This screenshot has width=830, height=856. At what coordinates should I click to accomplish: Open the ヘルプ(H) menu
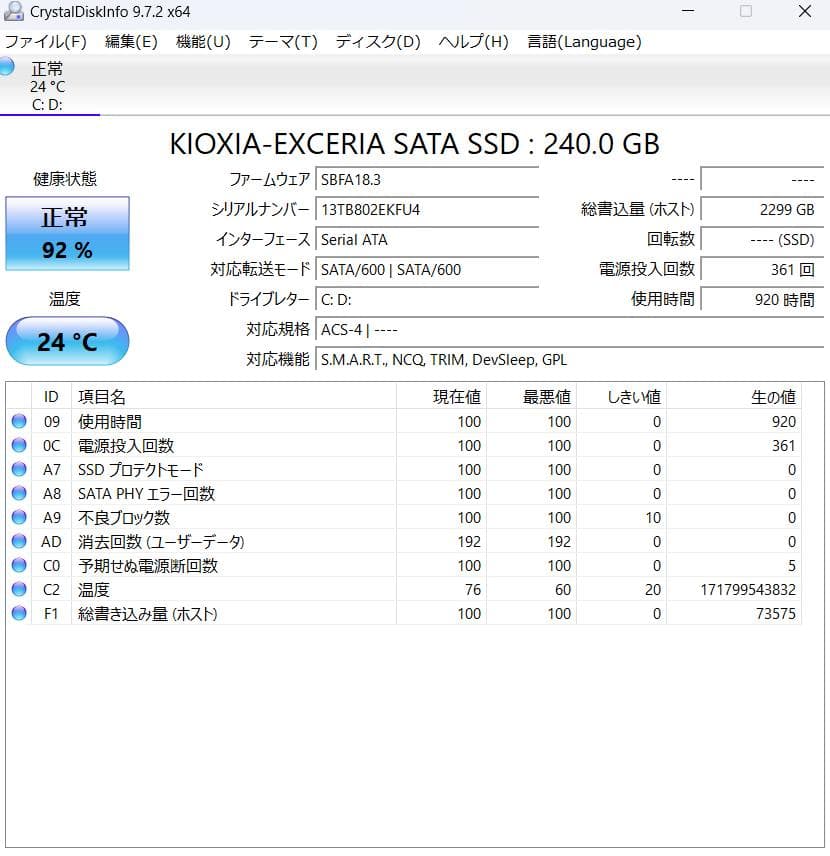point(466,42)
